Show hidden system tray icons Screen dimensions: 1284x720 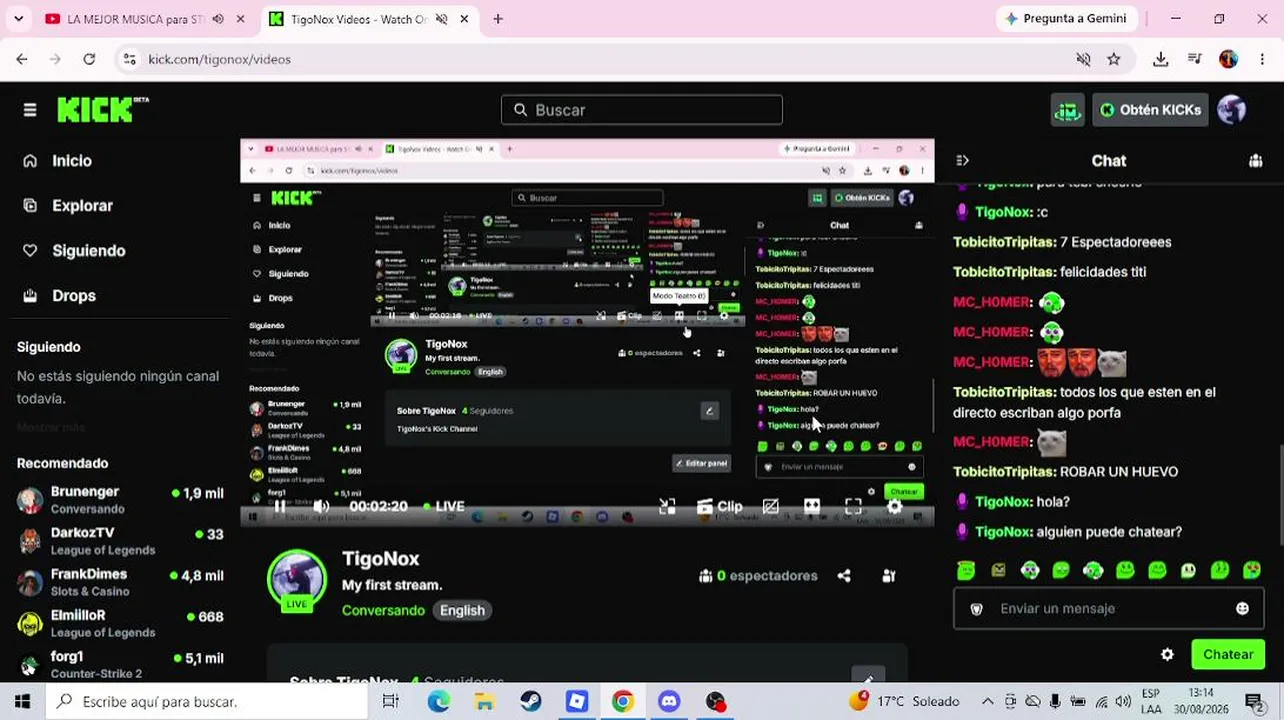(x=987, y=701)
